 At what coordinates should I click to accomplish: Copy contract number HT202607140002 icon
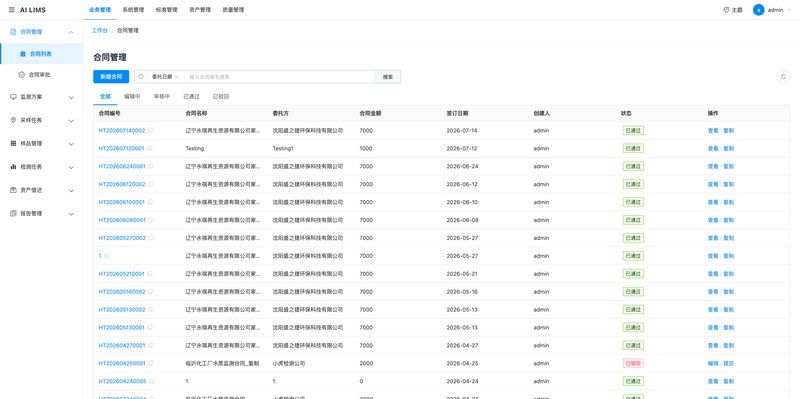pos(151,131)
